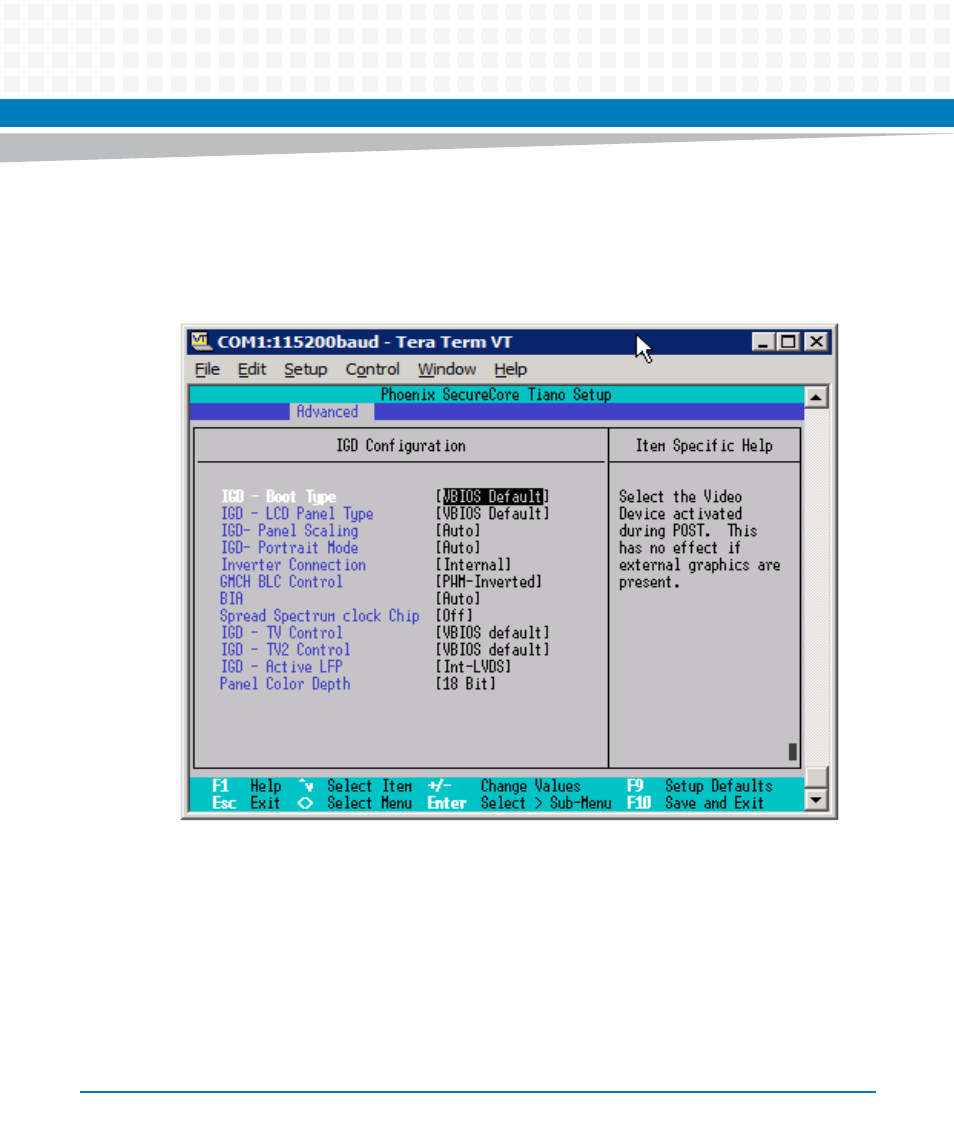Click the [18 Bit] color depth value

(466, 684)
